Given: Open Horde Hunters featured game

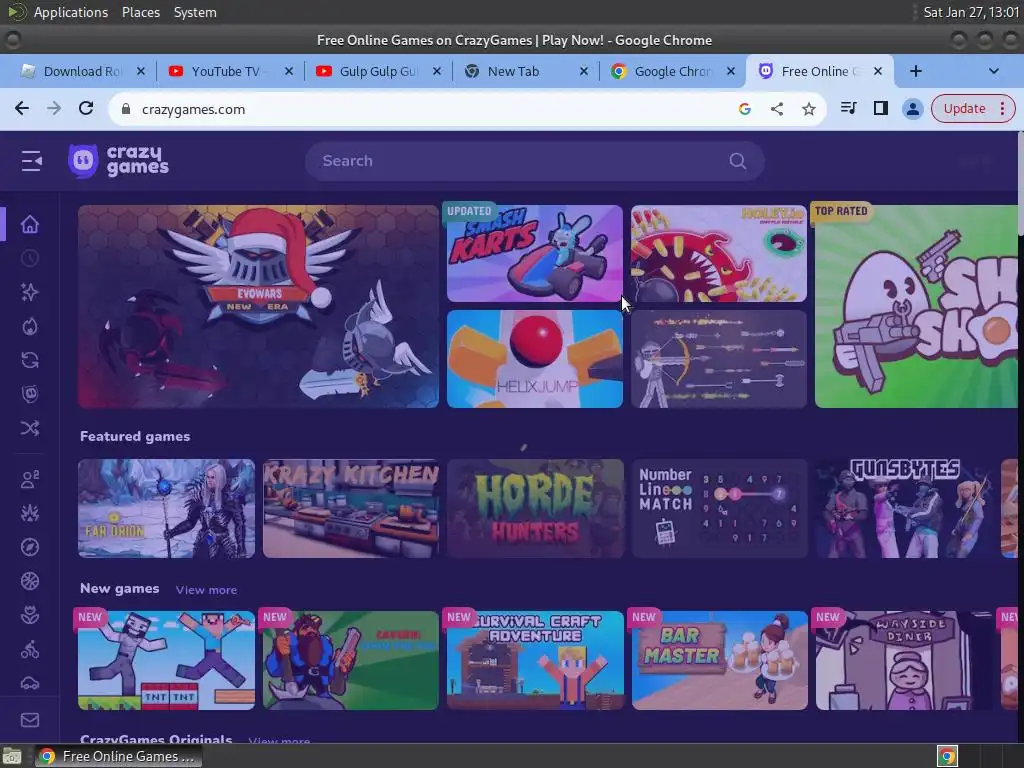Looking at the screenshot, I should (535, 509).
